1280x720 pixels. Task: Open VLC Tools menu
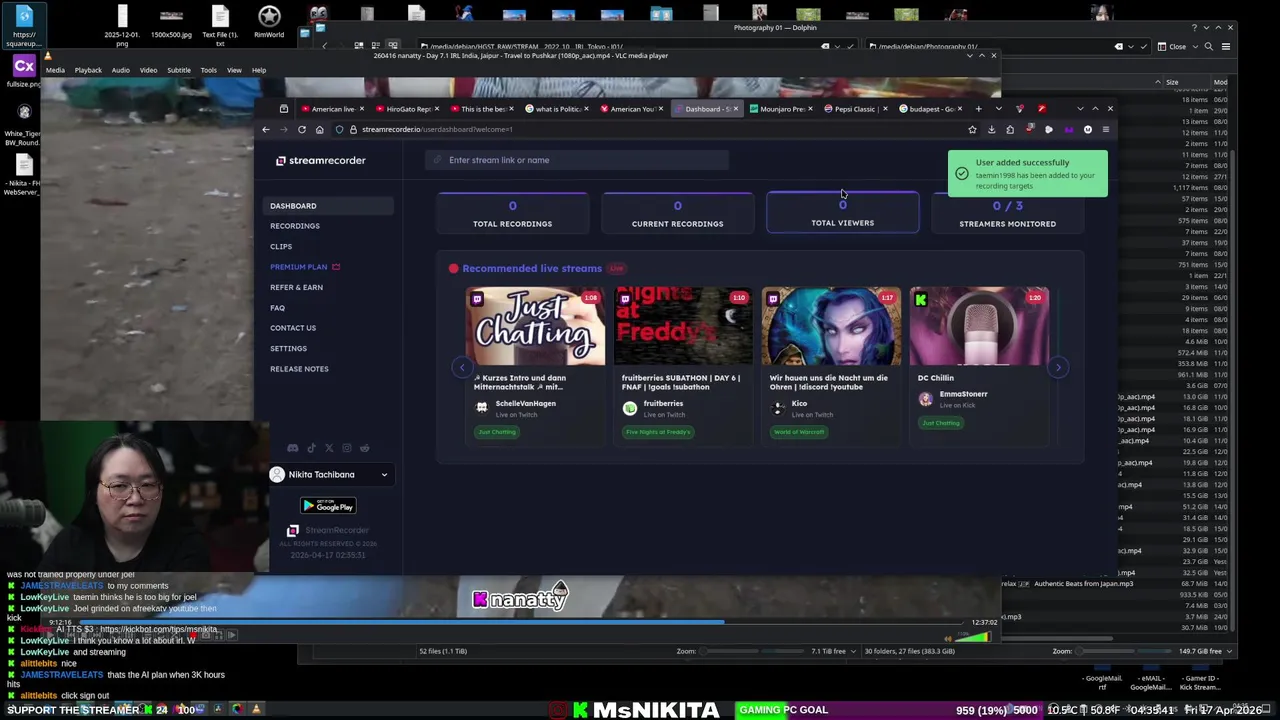tap(208, 70)
